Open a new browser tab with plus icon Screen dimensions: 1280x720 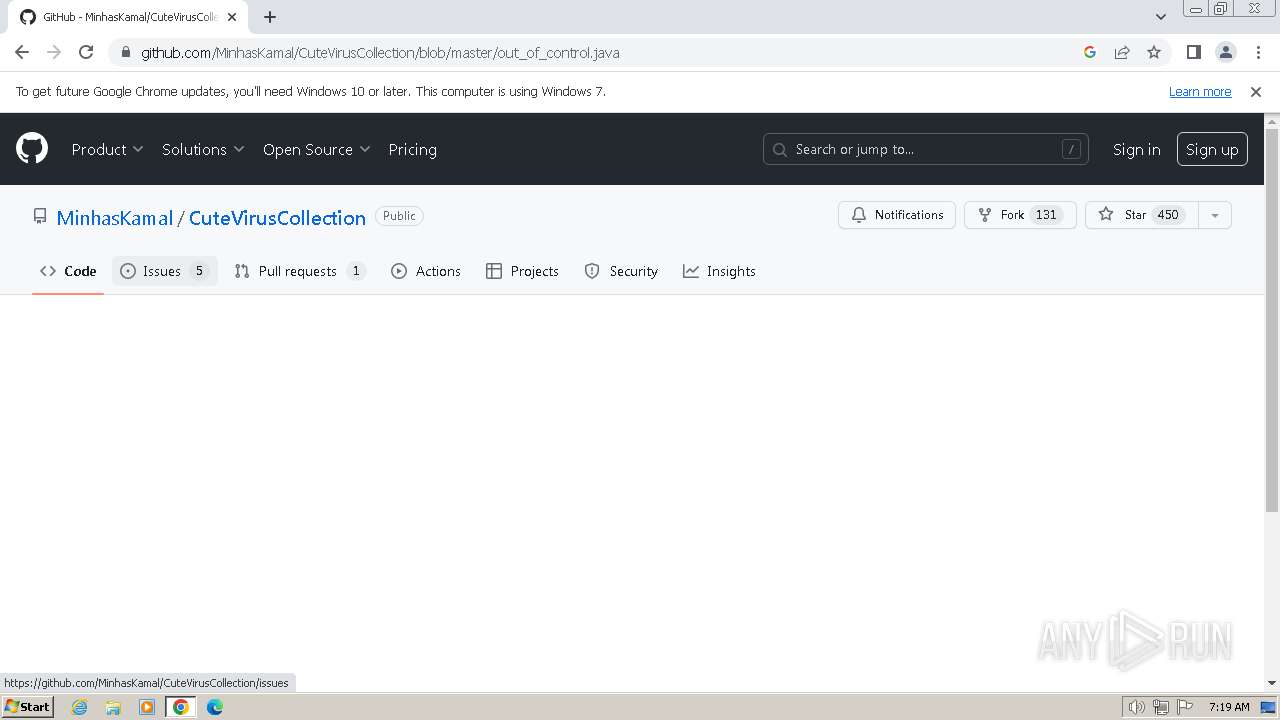(270, 17)
